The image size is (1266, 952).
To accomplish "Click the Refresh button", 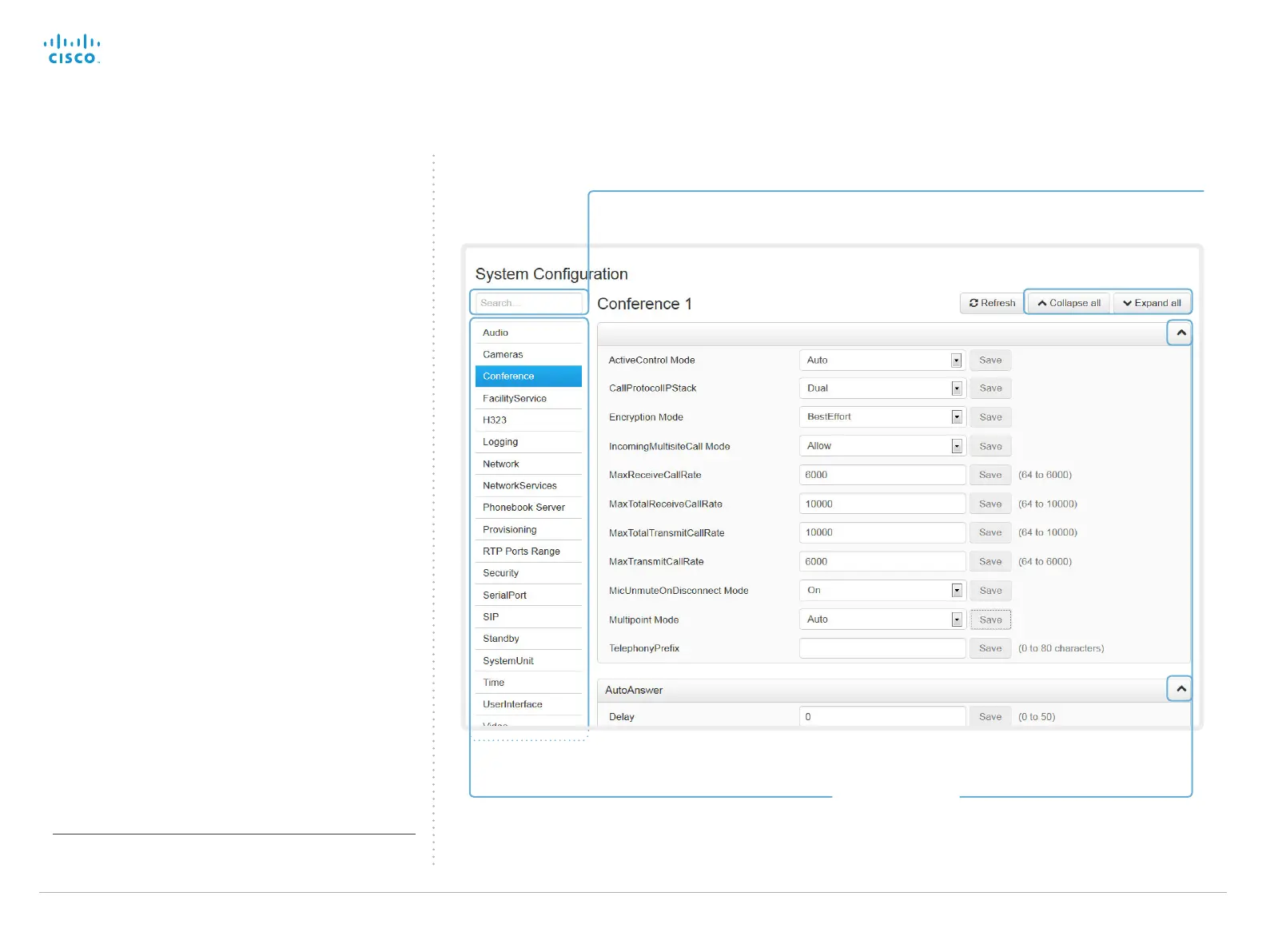I will (x=992, y=303).
